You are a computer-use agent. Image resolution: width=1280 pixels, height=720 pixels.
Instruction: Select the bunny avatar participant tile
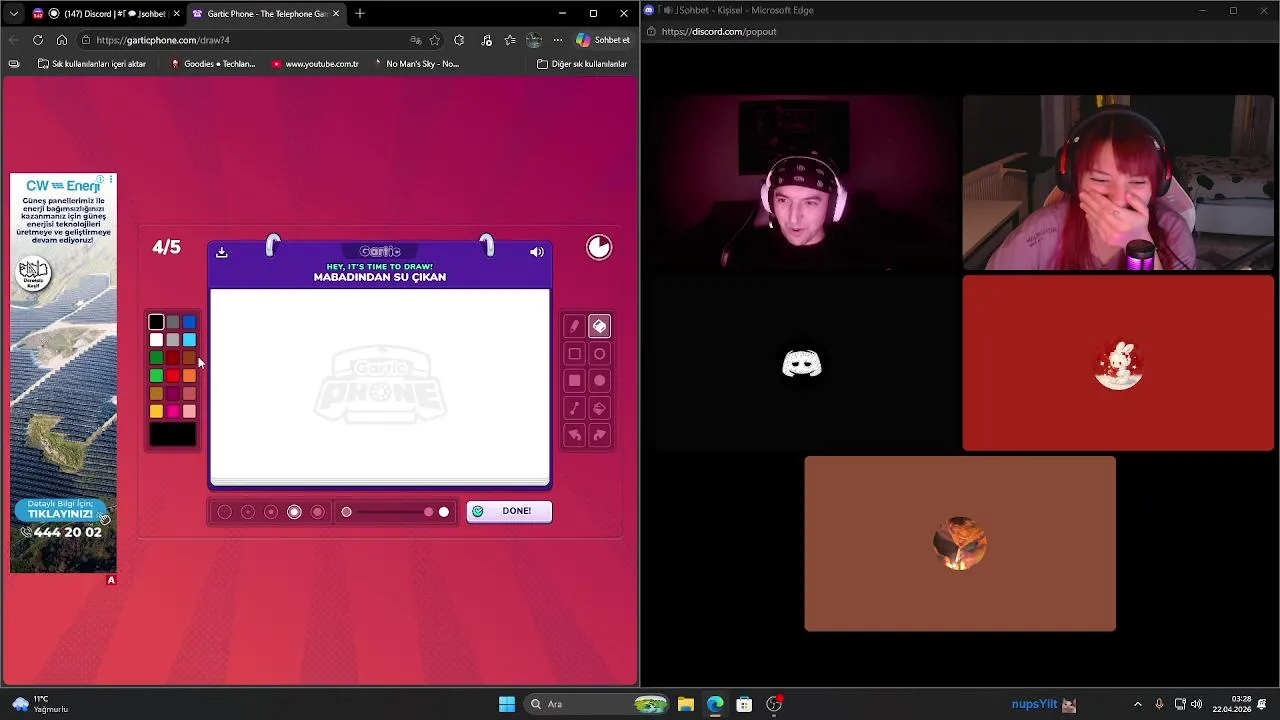coord(1118,363)
